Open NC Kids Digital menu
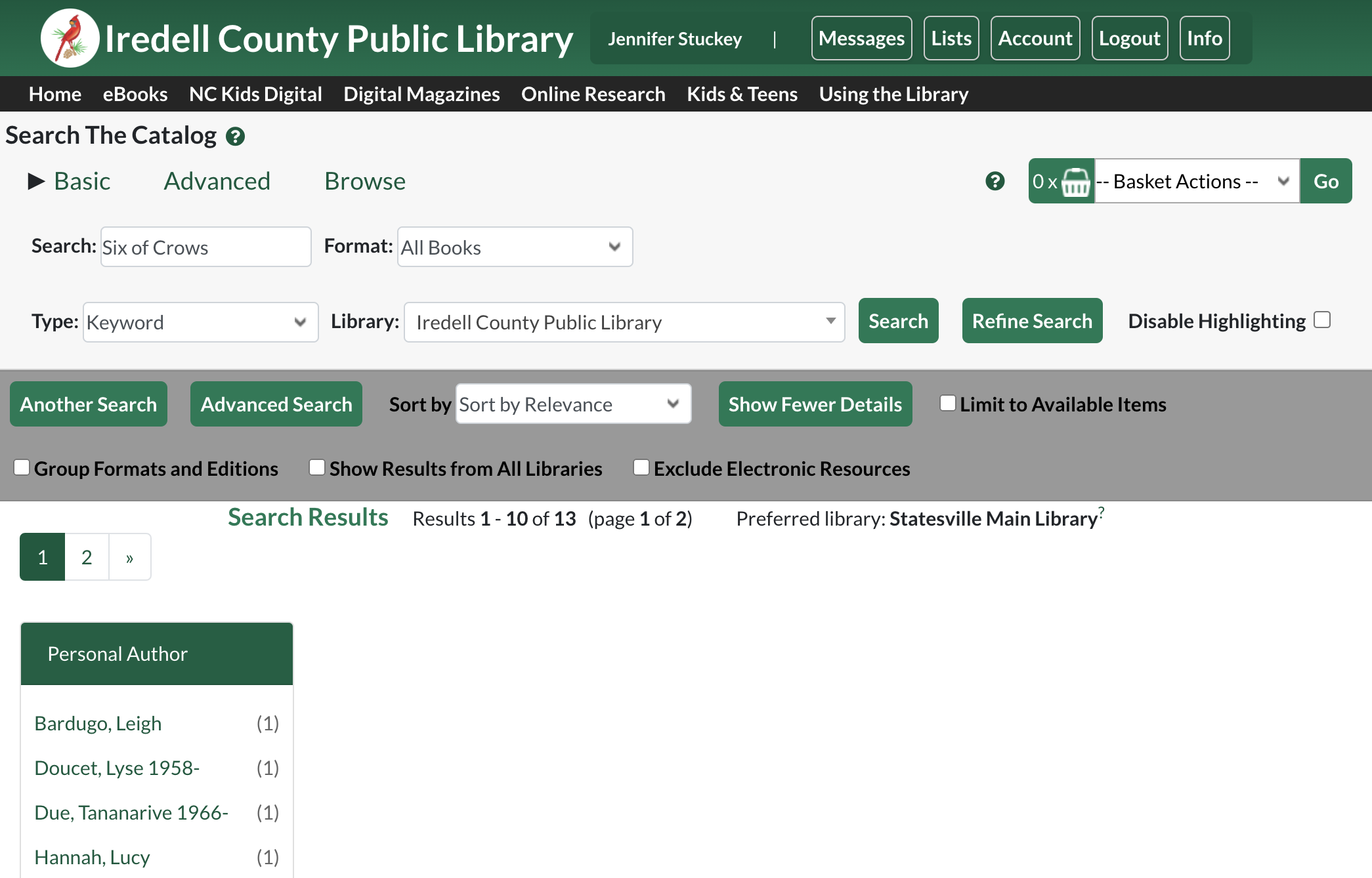Image resolution: width=1372 pixels, height=878 pixels. point(255,94)
